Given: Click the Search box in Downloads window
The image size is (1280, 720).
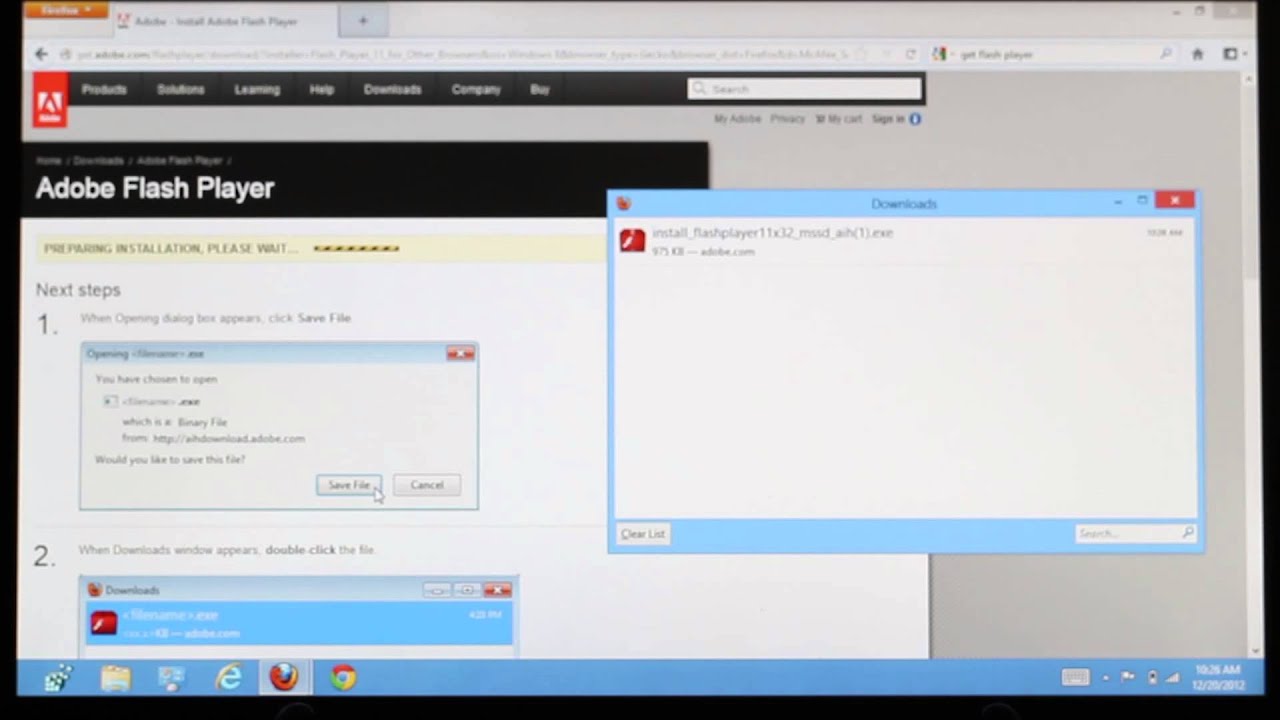Looking at the screenshot, I should [1136, 534].
